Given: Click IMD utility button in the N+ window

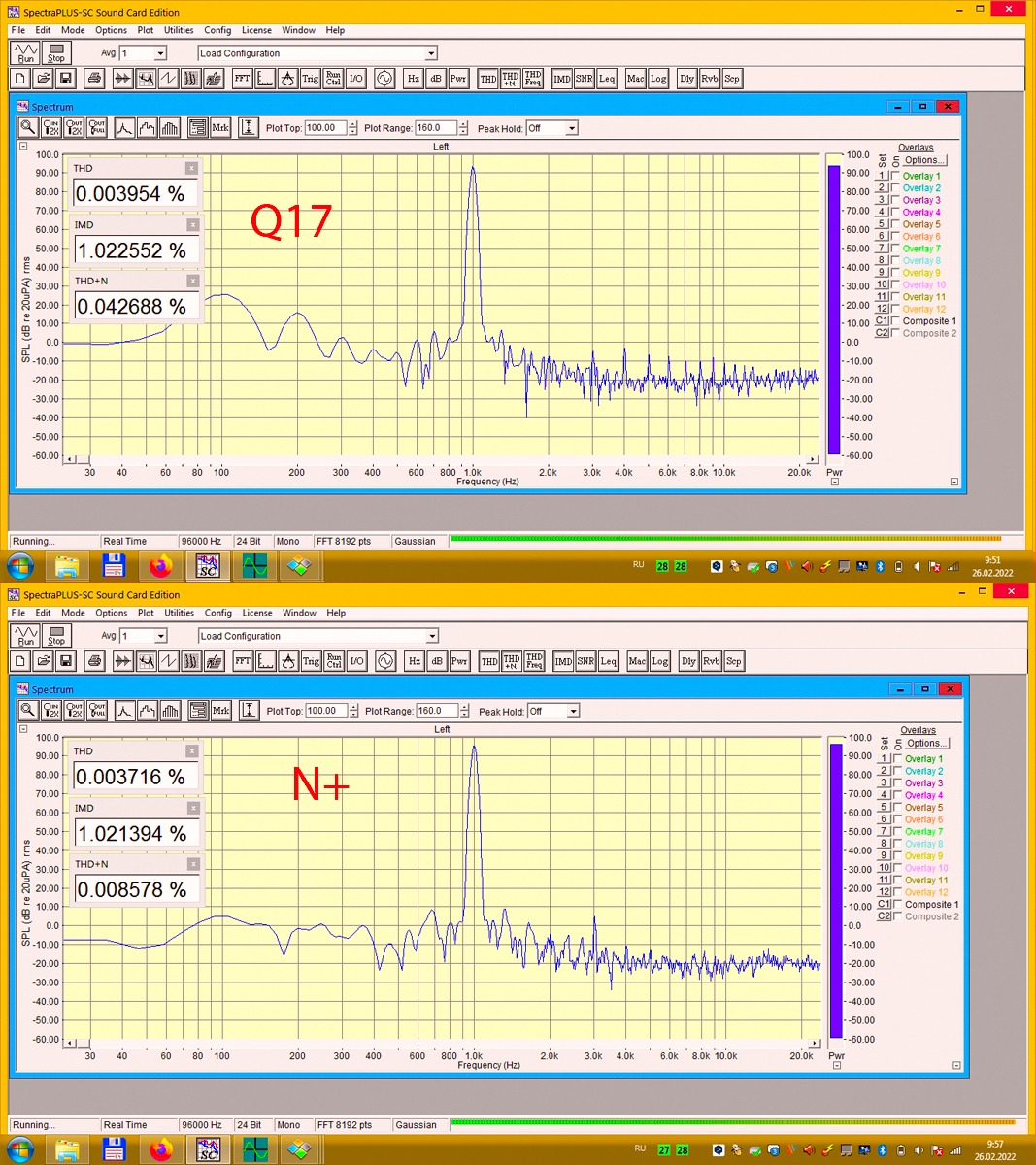Looking at the screenshot, I should click(x=563, y=661).
